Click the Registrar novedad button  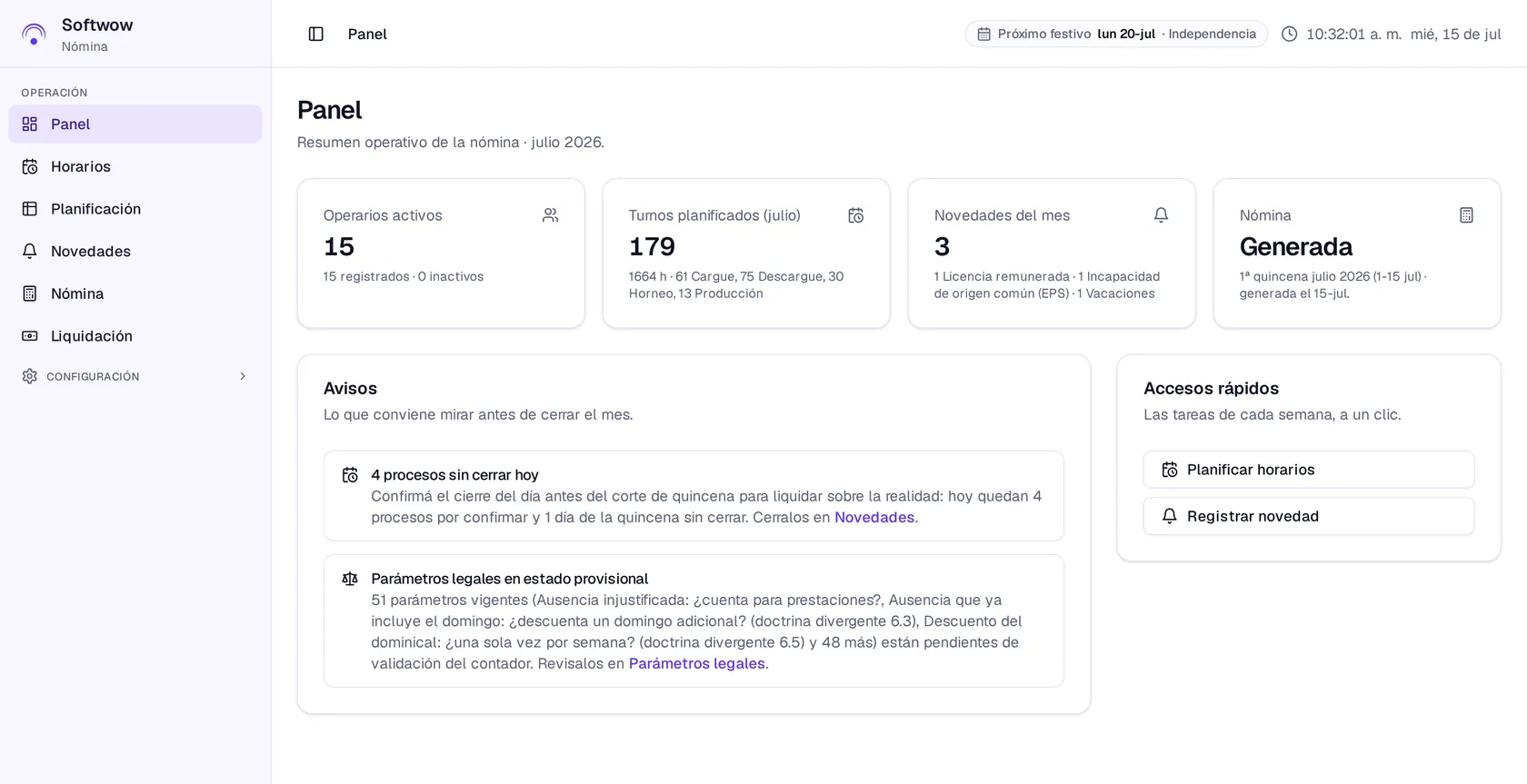pyautogui.click(x=1309, y=516)
